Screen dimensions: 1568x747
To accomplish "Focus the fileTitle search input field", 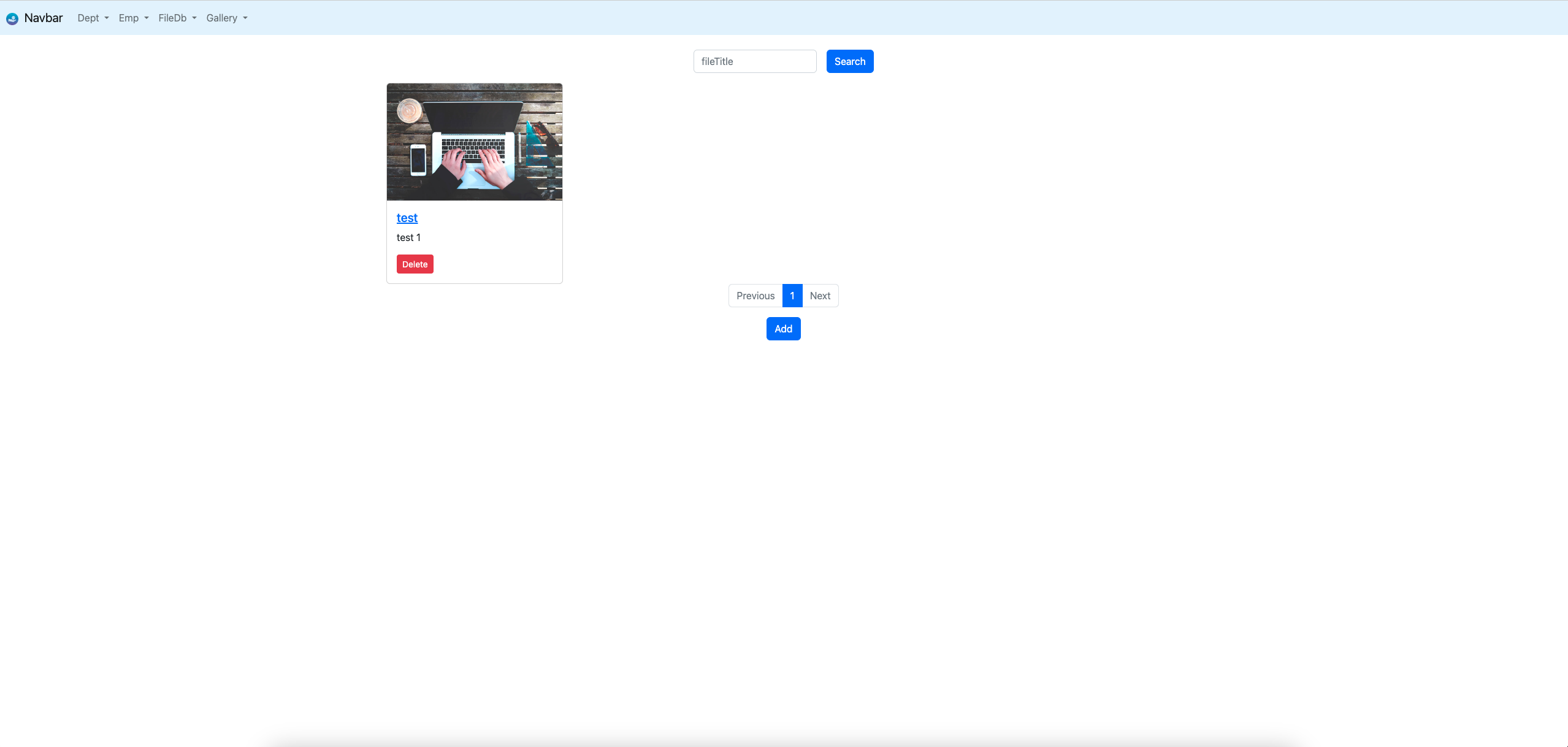I will 754,61.
